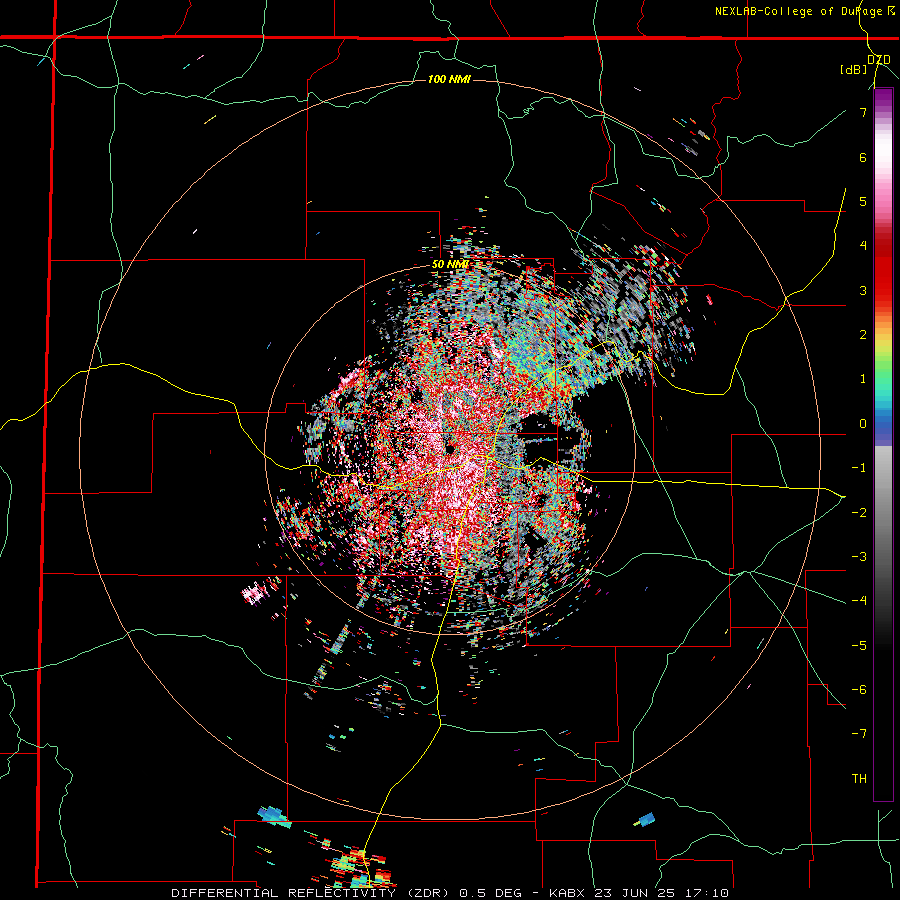The width and height of the screenshot is (900, 900).
Task: Click the 2 dB label on color scale
Action: (x=863, y=335)
